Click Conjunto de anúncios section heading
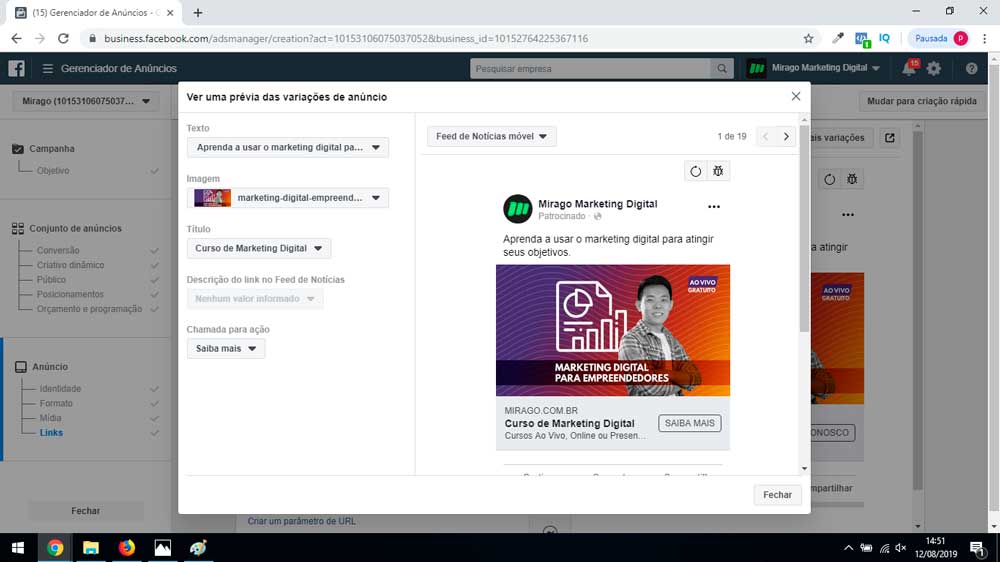The height and width of the screenshot is (562, 1000). (x=75, y=228)
